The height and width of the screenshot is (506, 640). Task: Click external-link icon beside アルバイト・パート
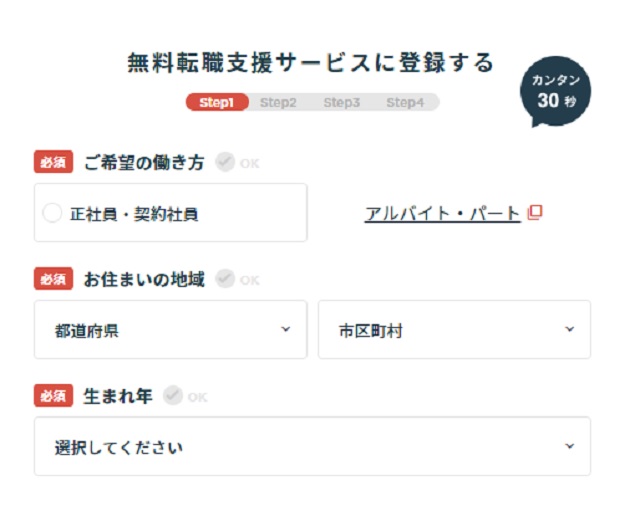pos(535,212)
